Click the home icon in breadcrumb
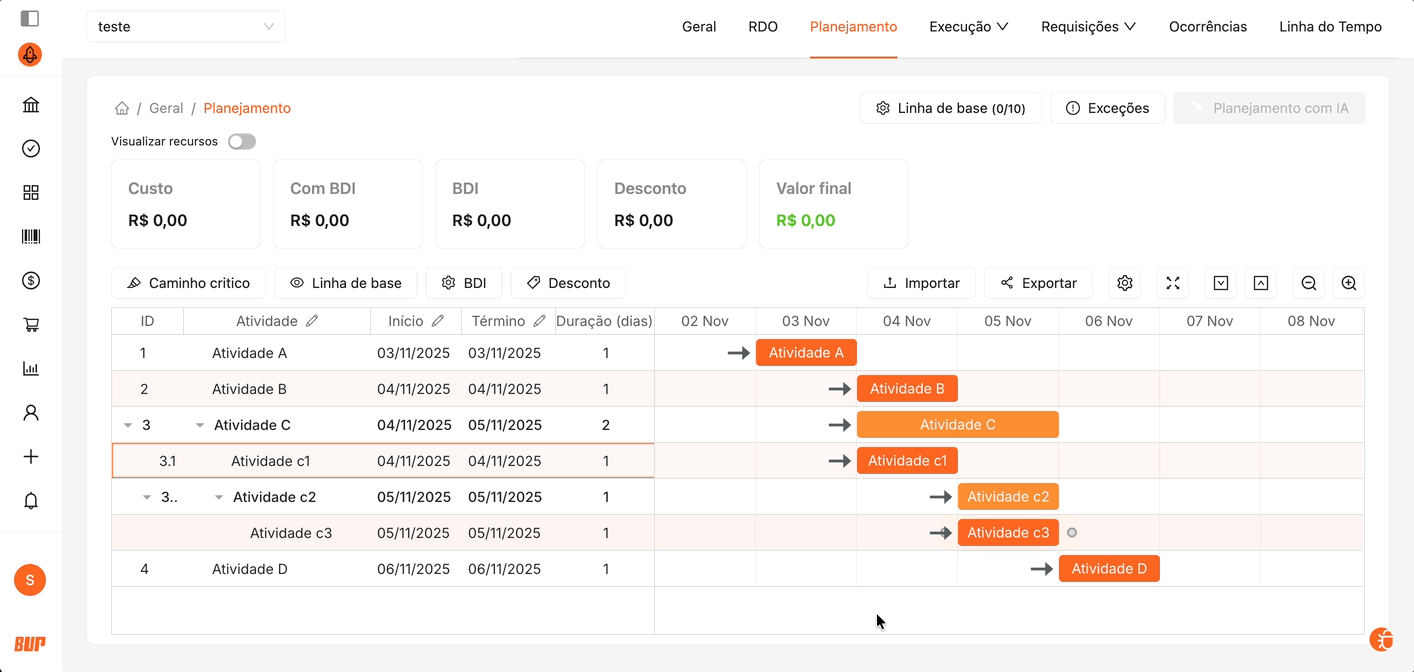 point(122,108)
